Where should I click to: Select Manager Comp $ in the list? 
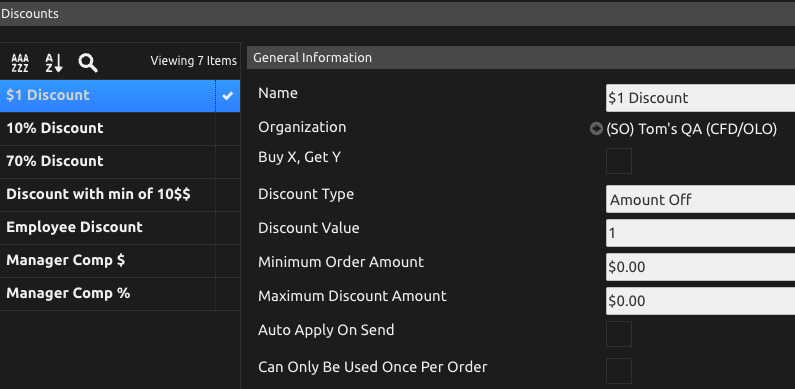tap(120, 260)
